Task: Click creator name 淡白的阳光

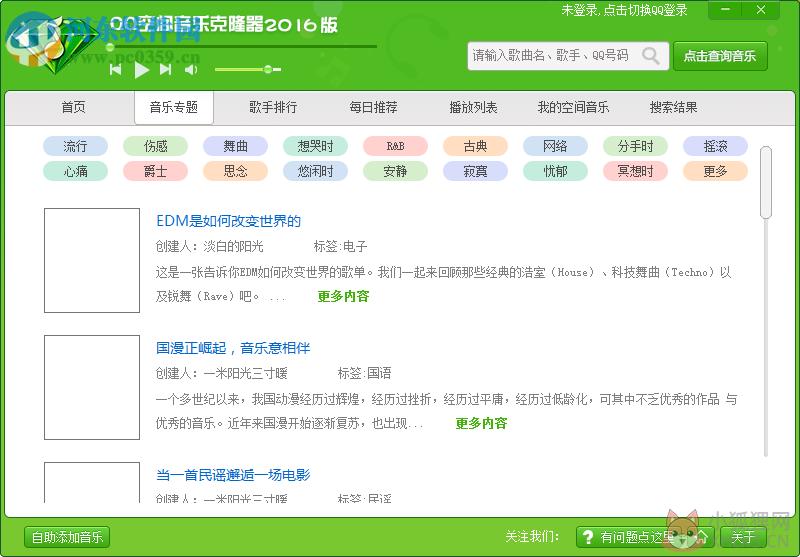Action: tap(233, 247)
